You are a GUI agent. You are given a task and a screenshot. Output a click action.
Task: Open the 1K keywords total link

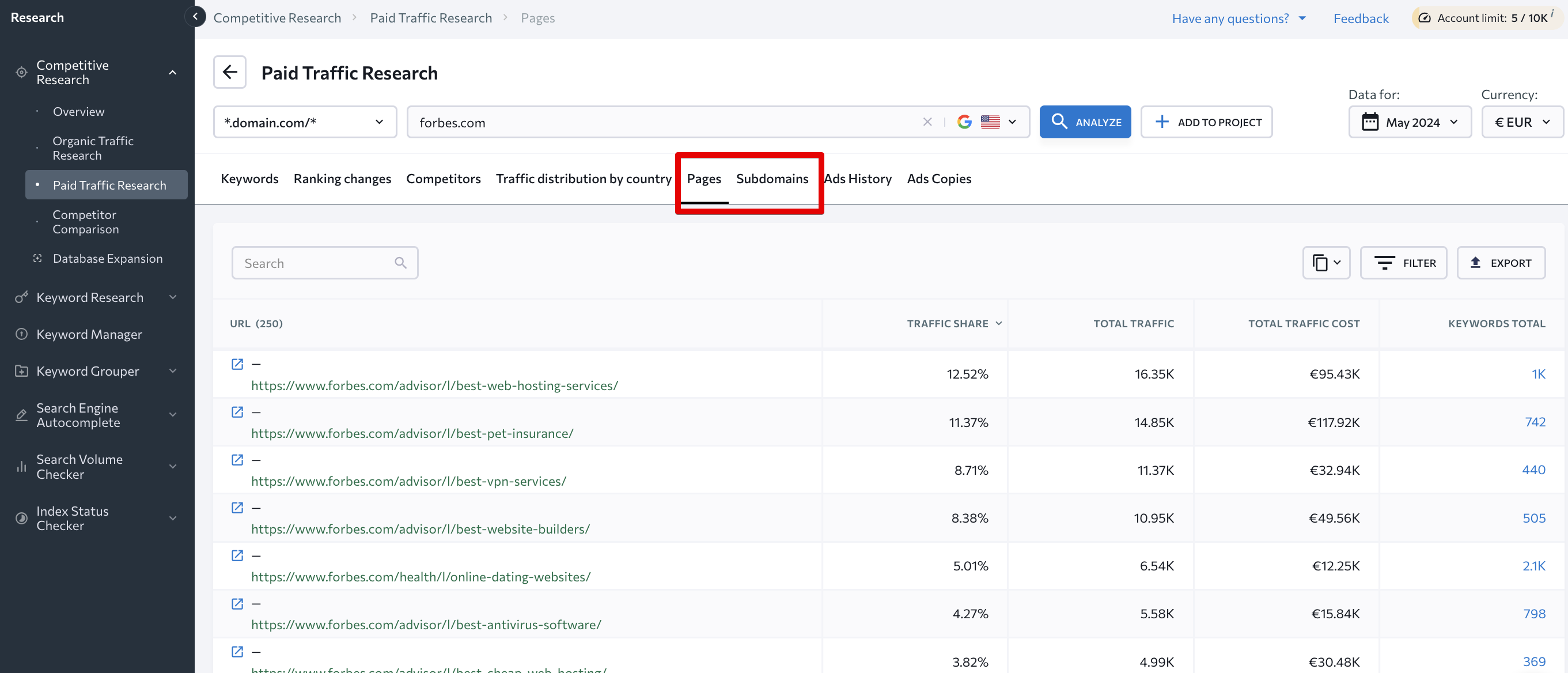click(1538, 374)
